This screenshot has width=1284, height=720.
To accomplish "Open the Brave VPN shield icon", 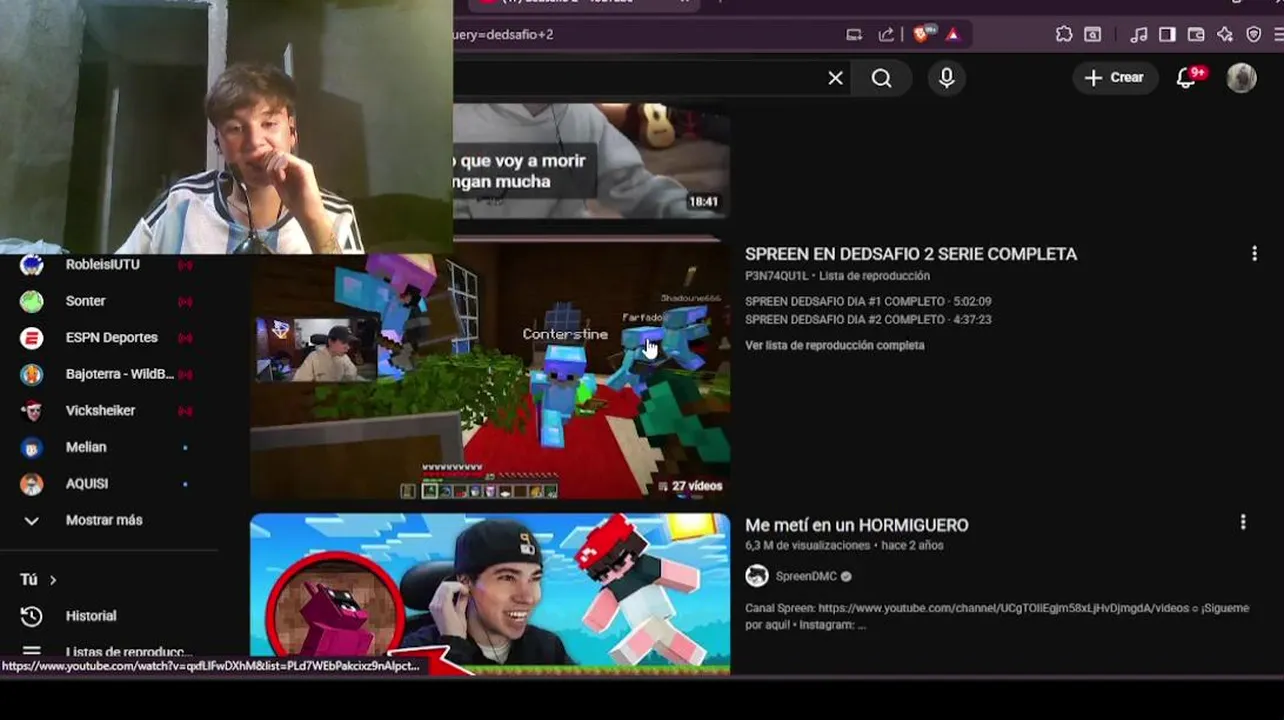I will pos(1254,34).
